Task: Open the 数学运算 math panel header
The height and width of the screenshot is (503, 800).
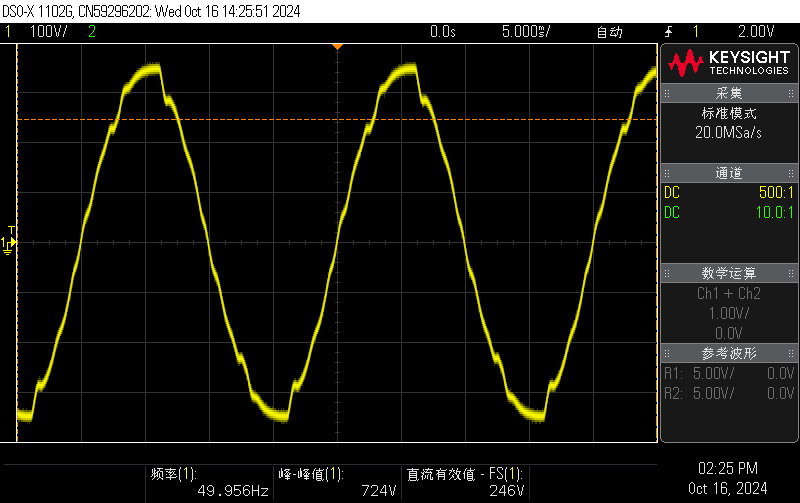Action: tap(728, 273)
